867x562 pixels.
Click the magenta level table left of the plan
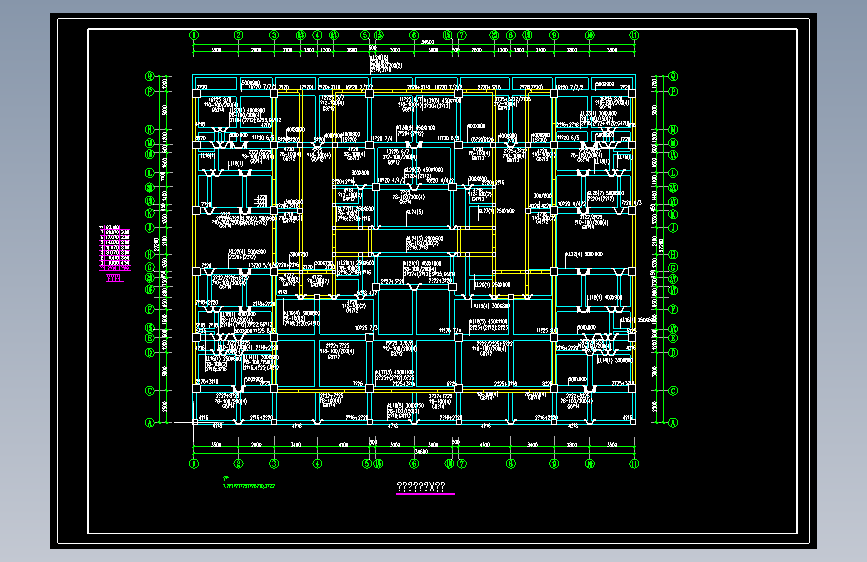115,248
